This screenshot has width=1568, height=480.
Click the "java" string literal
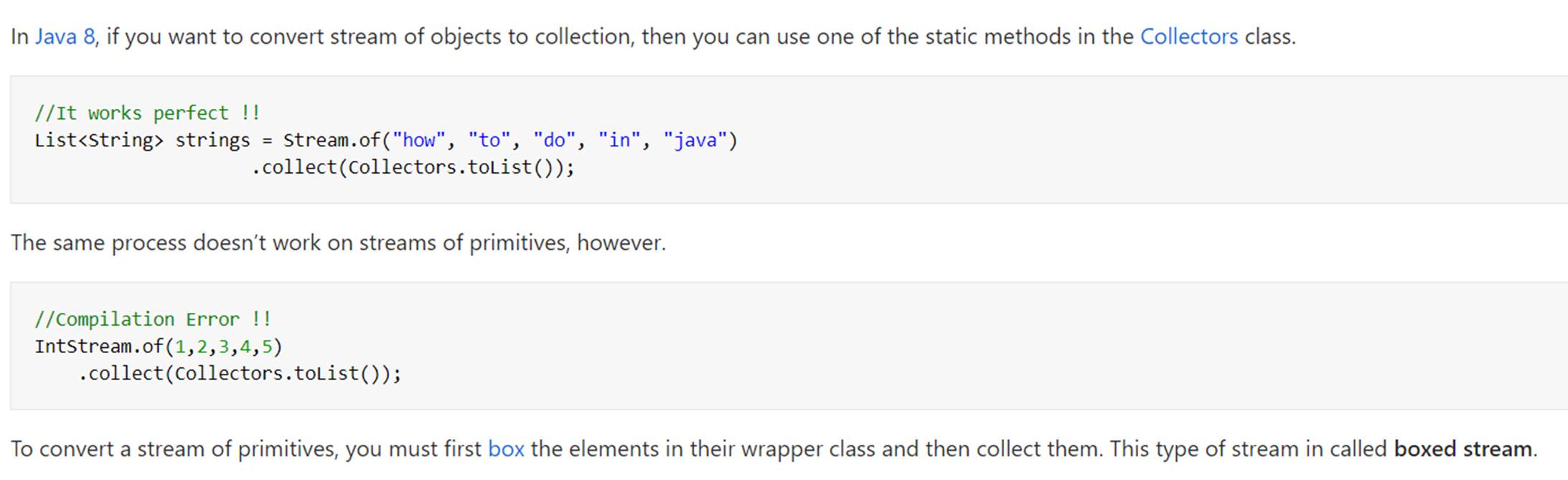[695, 141]
